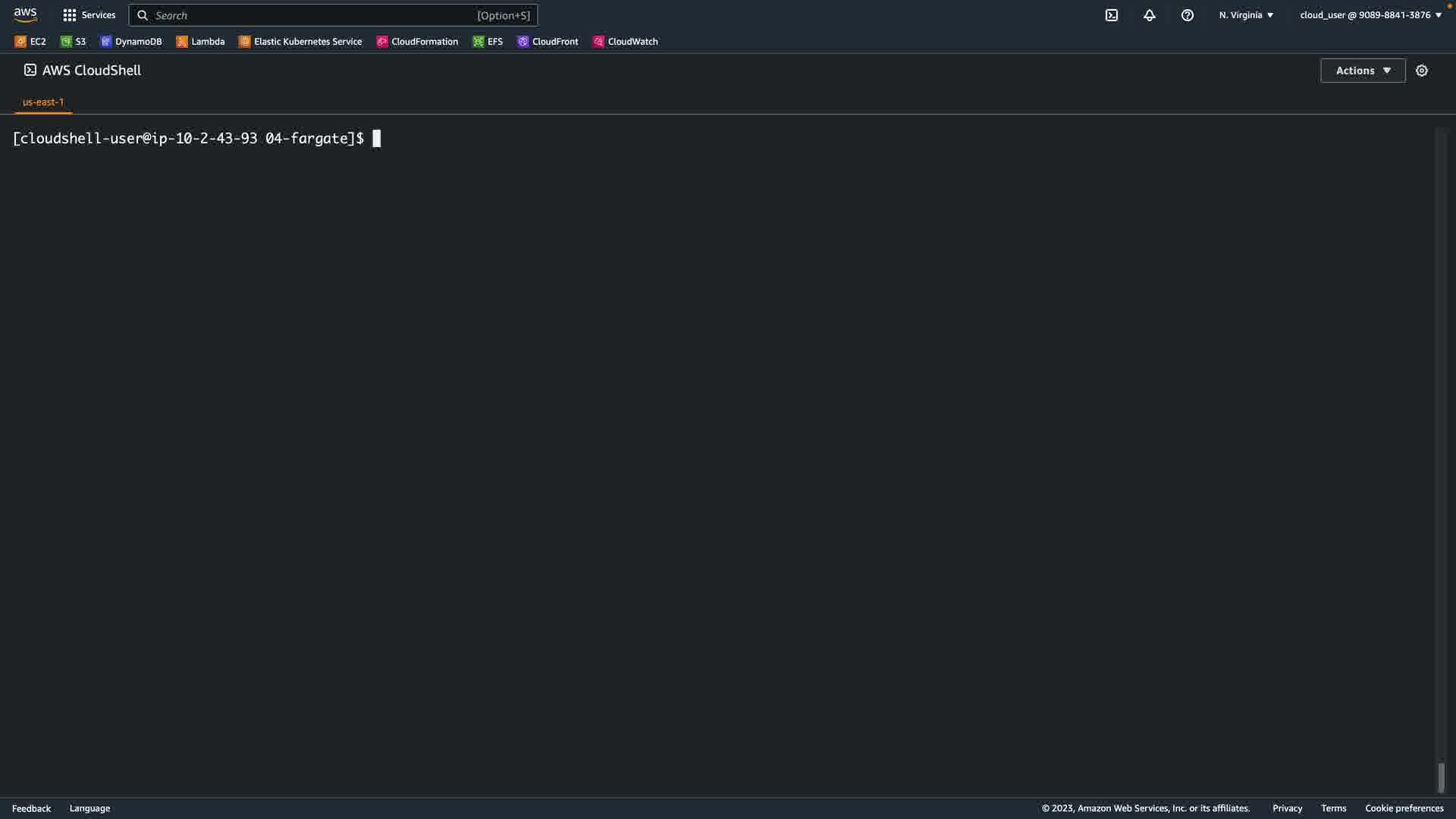Open the Language footer option
1456x819 pixels.
coord(89,808)
